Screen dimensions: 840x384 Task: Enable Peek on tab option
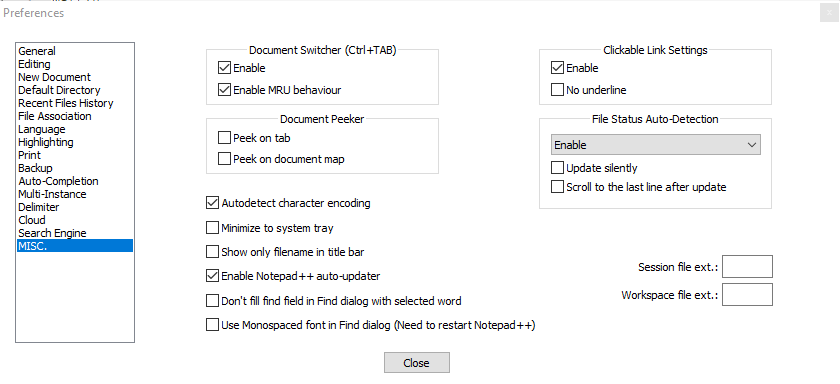pyautogui.click(x=224, y=138)
